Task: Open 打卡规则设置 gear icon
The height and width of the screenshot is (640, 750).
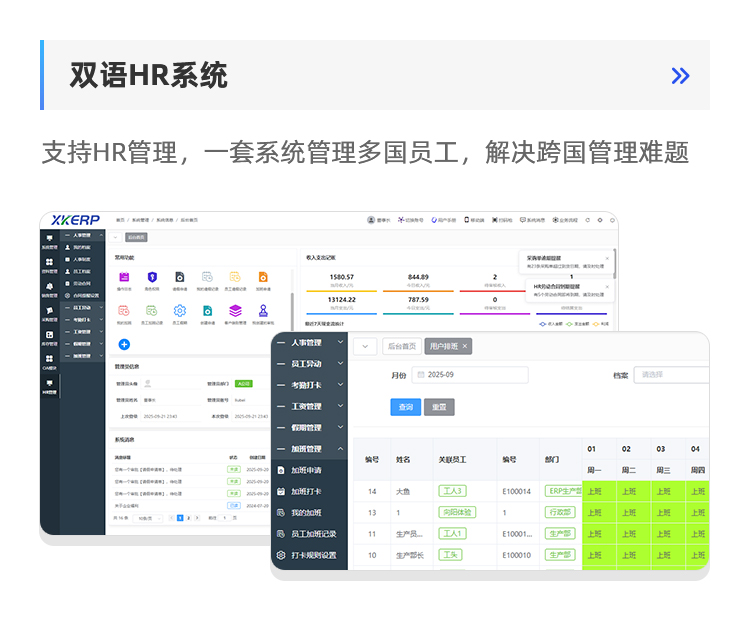Action: point(281,554)
